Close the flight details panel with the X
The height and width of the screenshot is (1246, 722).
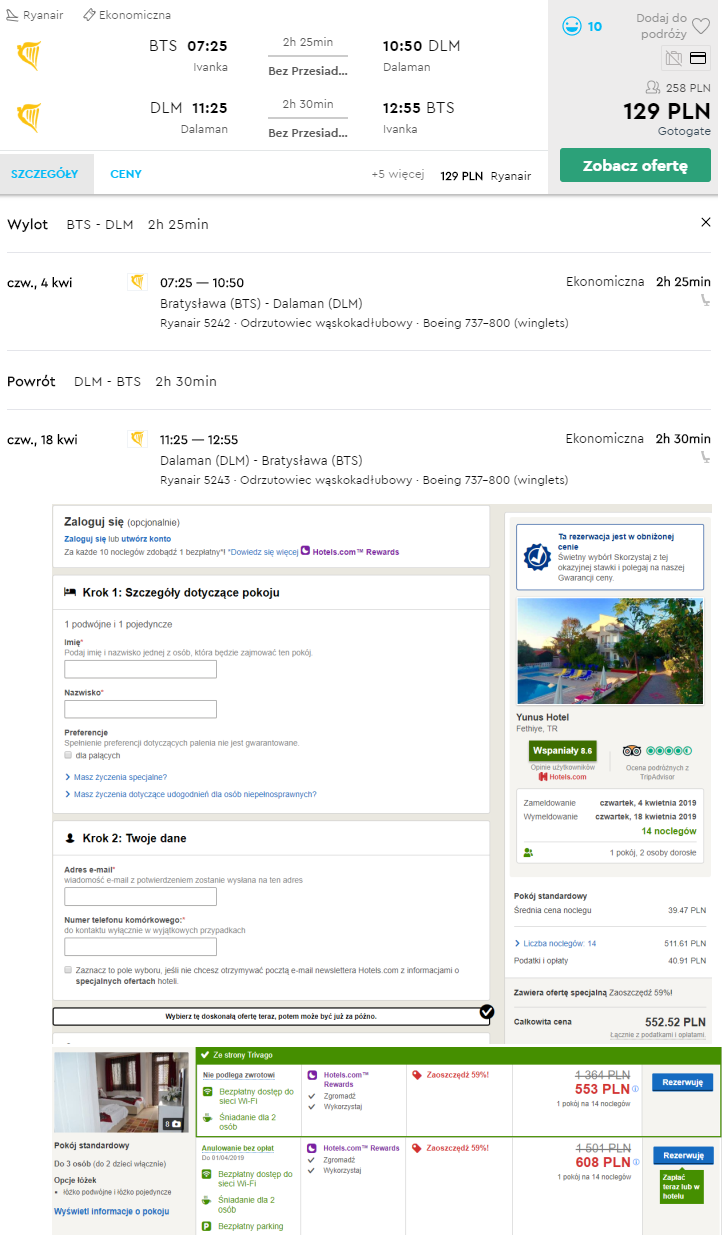click(x=706, y=222)
